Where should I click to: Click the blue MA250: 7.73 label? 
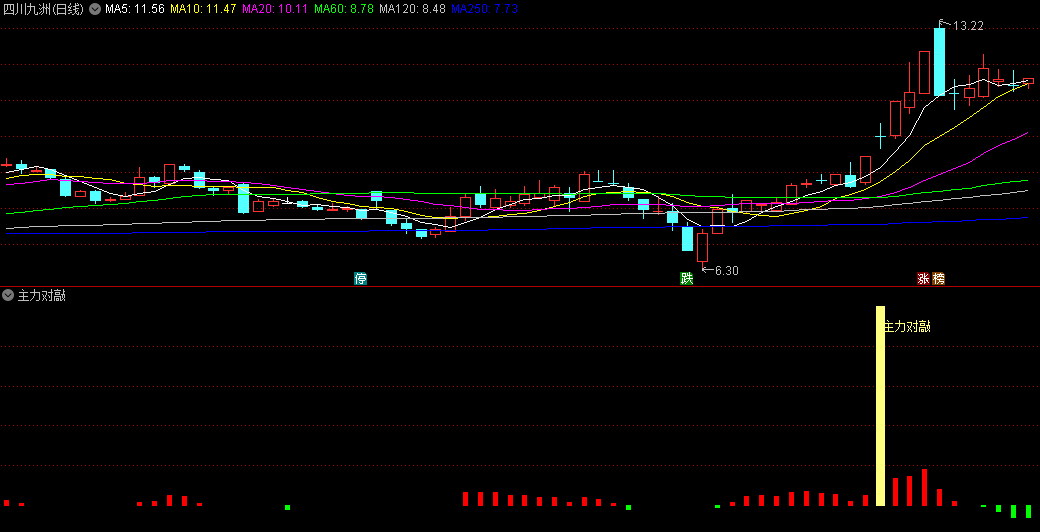(484, 9)
